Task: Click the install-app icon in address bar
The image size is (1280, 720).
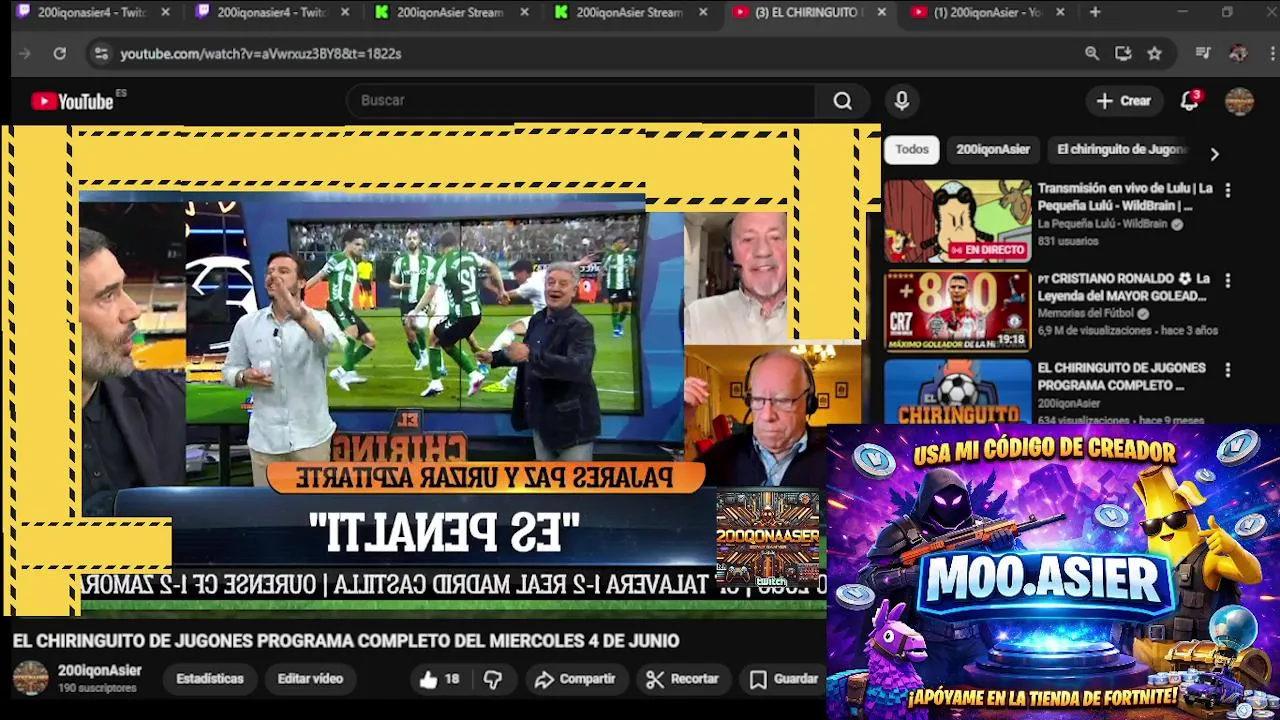Action: tap(1123, 54)
